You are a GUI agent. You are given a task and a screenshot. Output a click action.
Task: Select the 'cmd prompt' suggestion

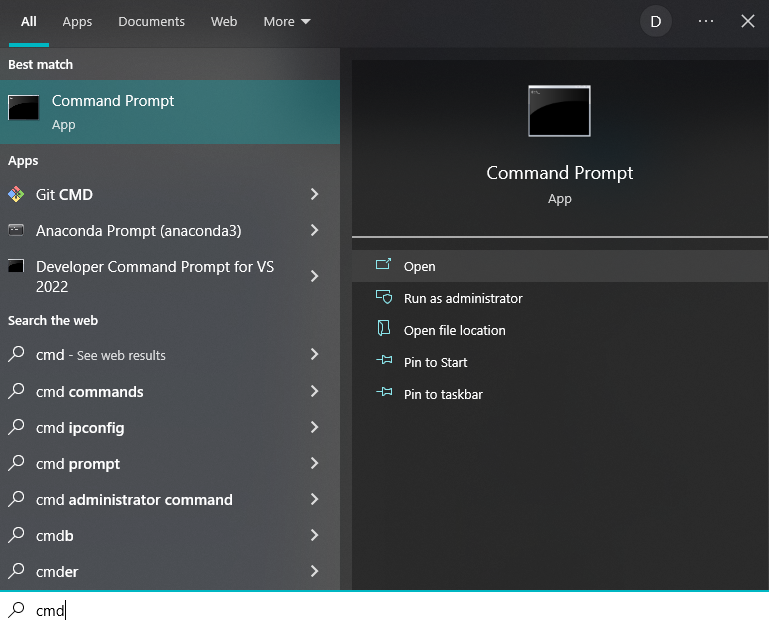click(170, 463)
